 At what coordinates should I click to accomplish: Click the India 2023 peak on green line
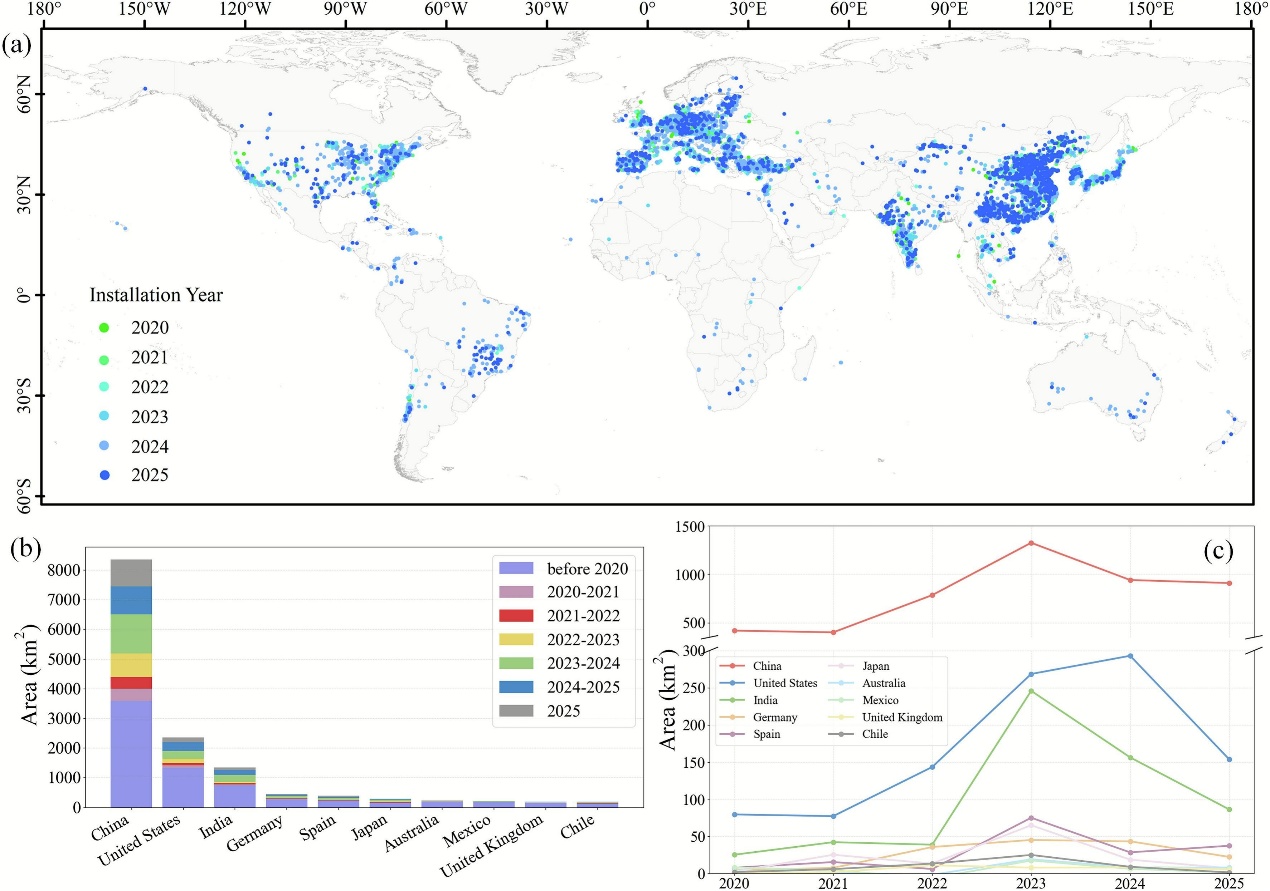point(1030,691)
